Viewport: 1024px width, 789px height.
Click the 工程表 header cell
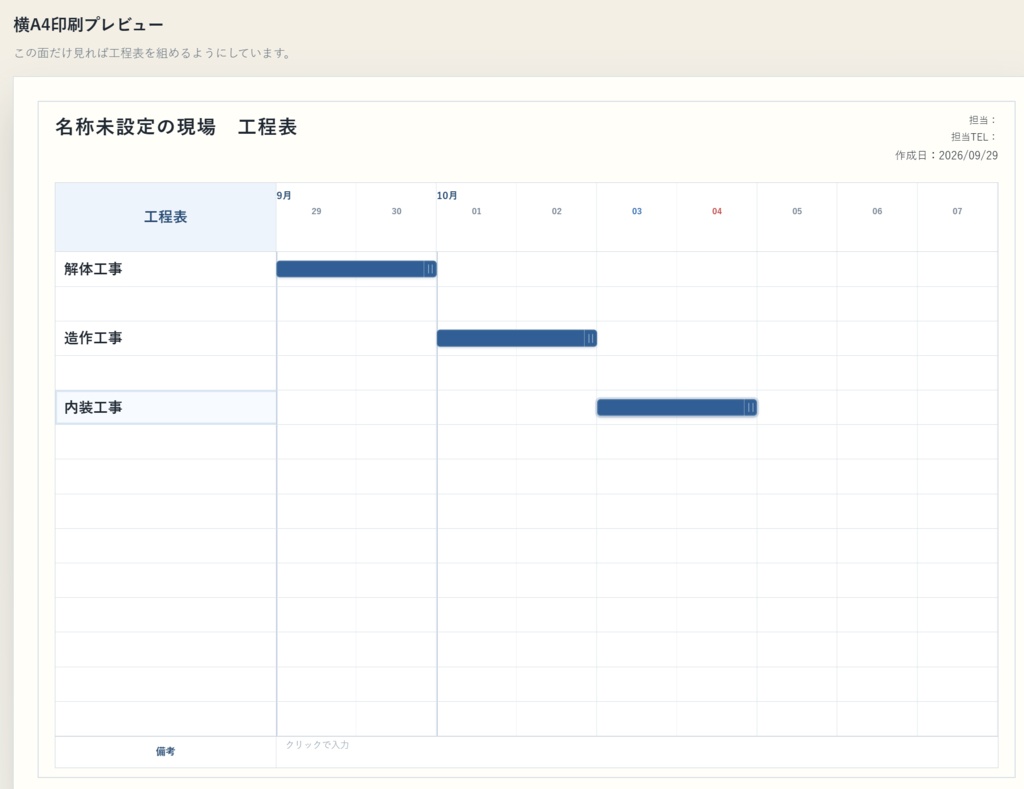click(x=166, y=217)
